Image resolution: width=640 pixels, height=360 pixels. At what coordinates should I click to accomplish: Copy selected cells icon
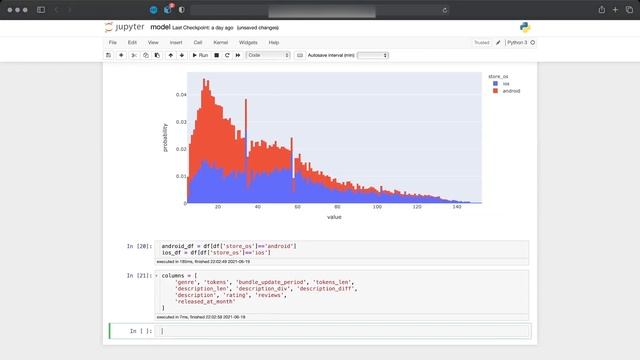point(146,55)
